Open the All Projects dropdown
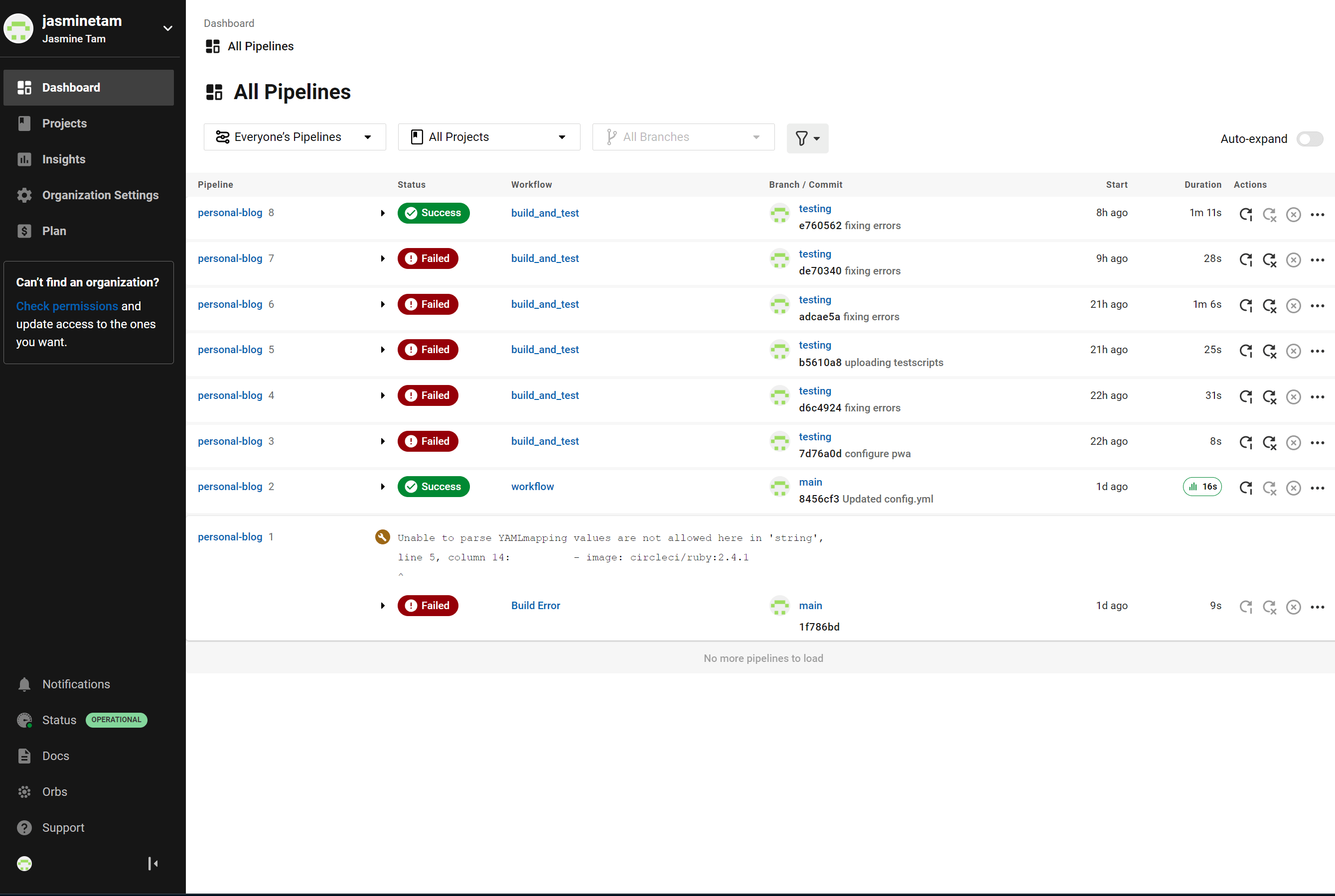1335x896 pixels. click(x=489, y=137)
